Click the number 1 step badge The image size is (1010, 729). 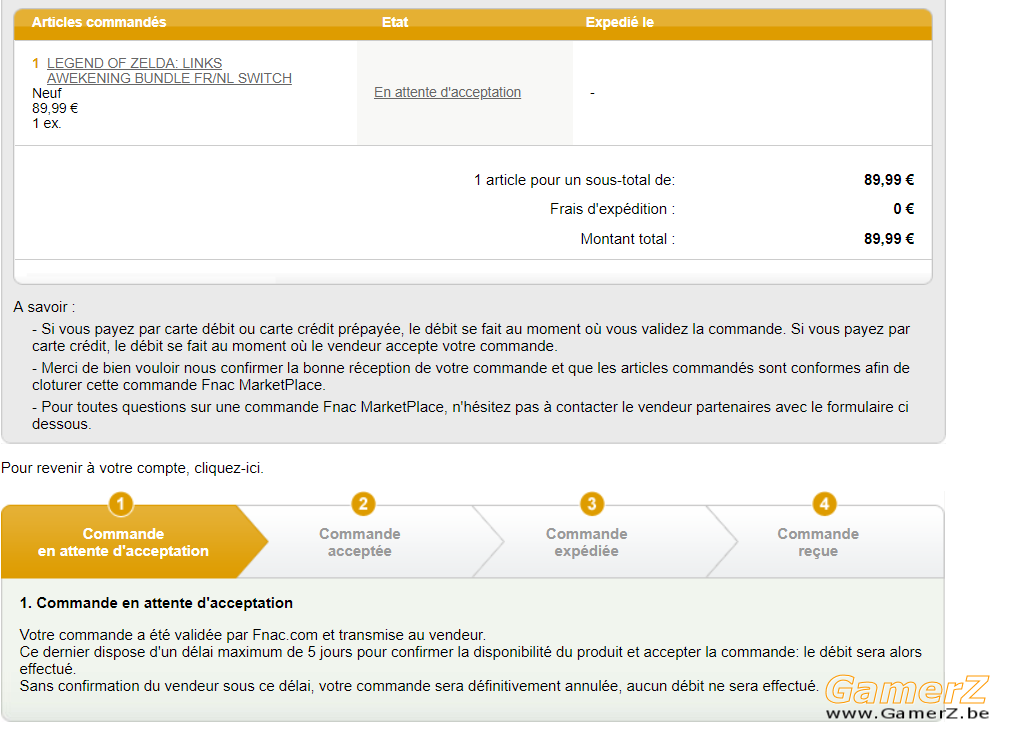point(120,504)
